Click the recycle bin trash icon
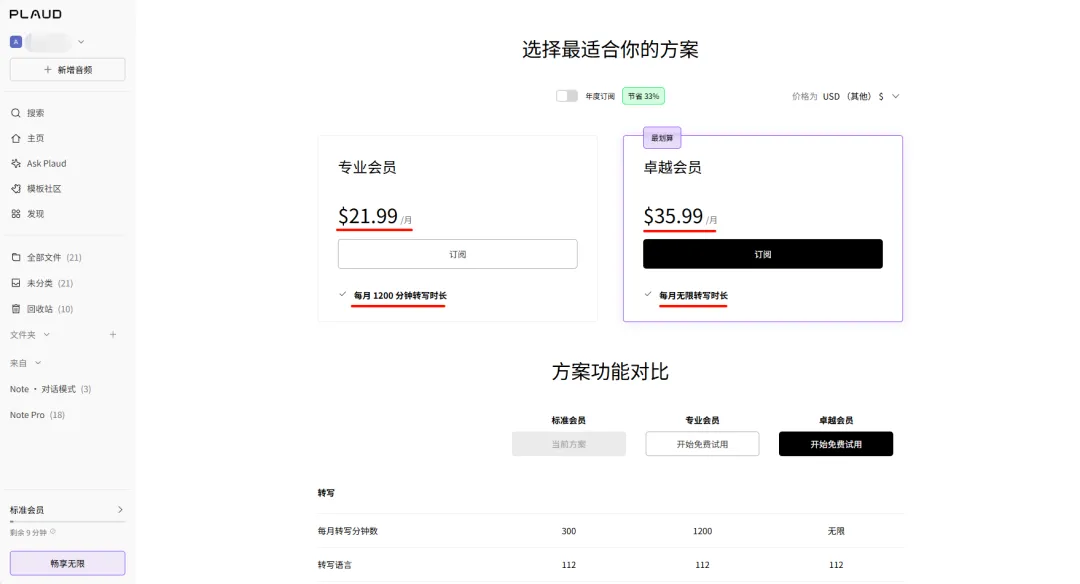 click(x=16, y=309)
